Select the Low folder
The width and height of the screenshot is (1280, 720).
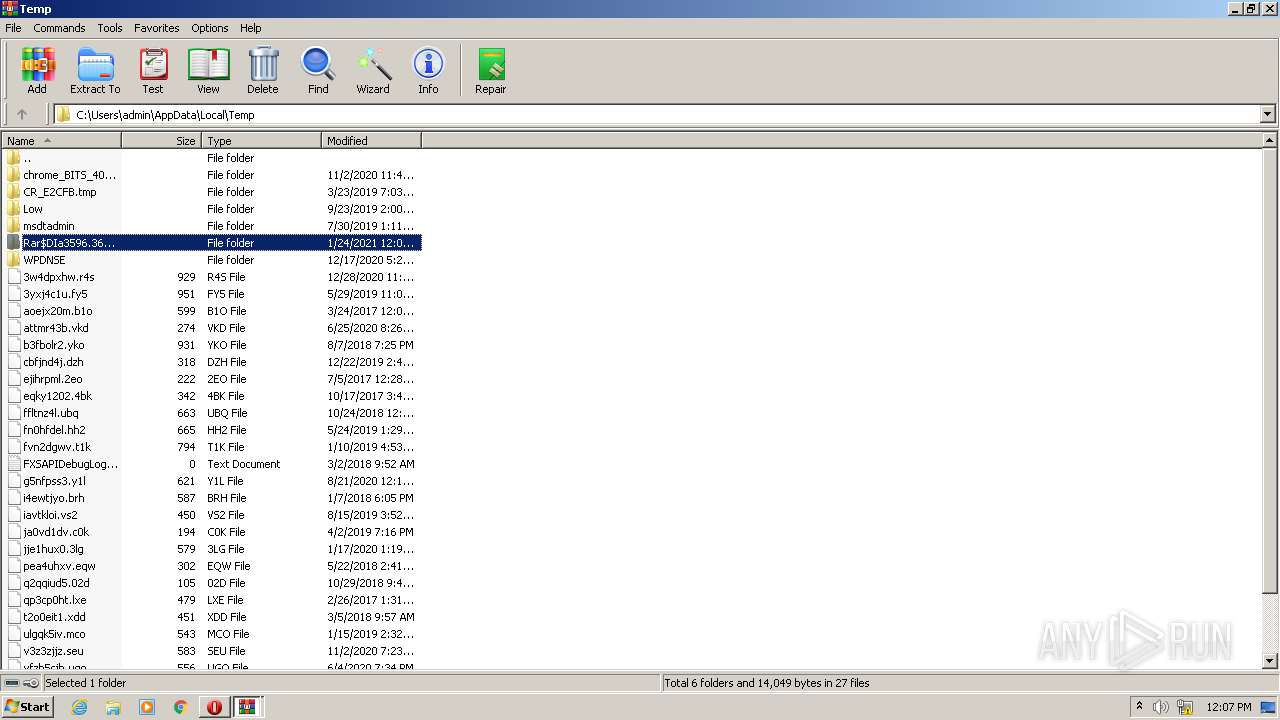pyautogui.click(x=212, y=209)
